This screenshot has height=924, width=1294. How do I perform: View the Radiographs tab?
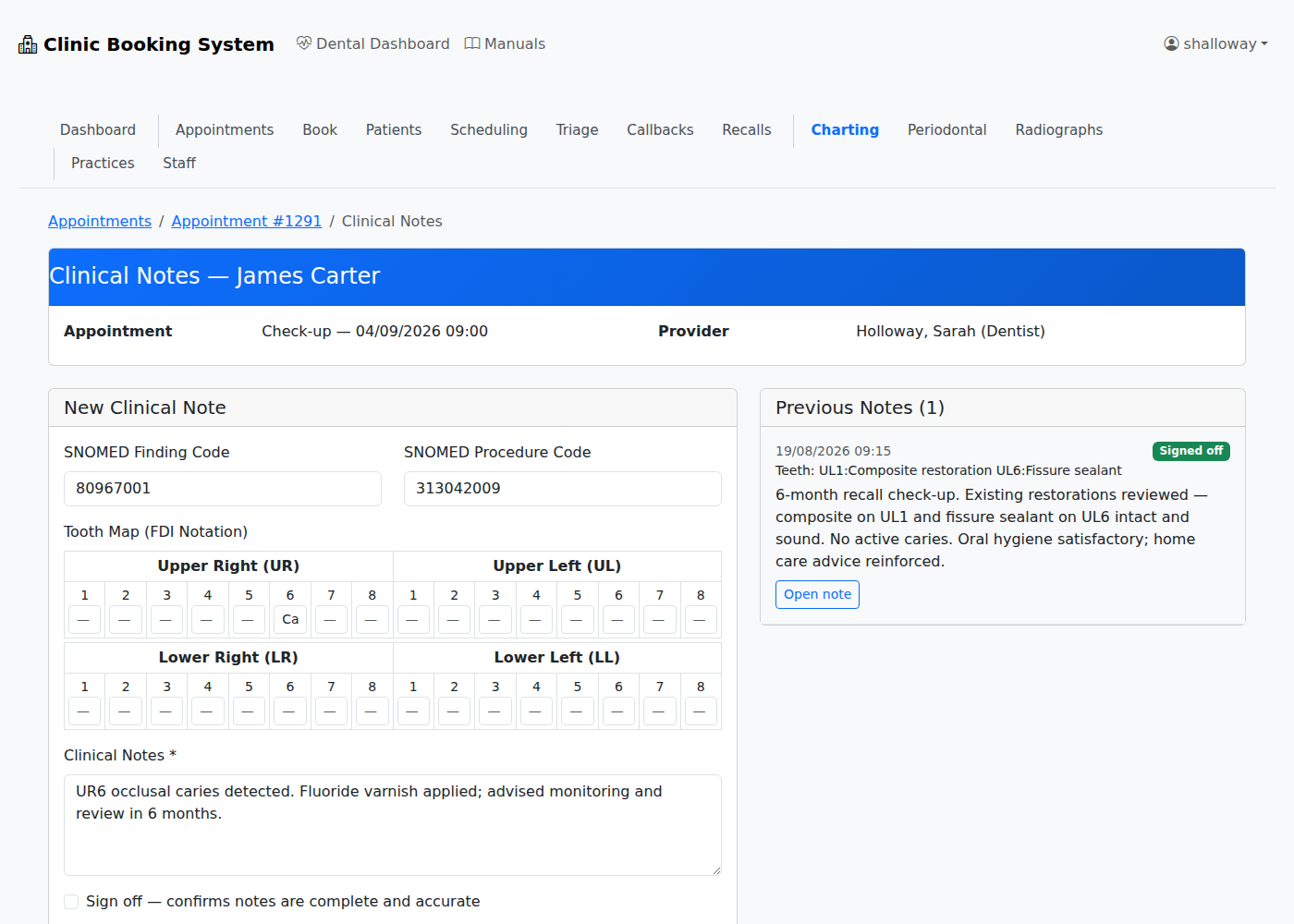(1059, 130)
